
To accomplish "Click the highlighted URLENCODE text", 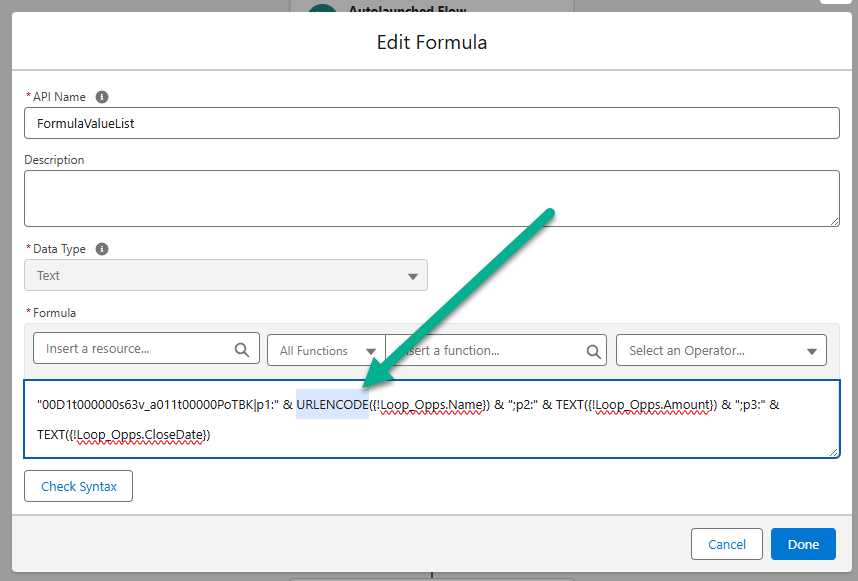I will [x=332, y=404].
